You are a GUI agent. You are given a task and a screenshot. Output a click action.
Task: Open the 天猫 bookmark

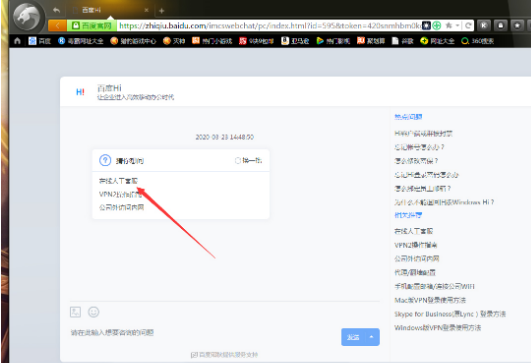[174, 41]
